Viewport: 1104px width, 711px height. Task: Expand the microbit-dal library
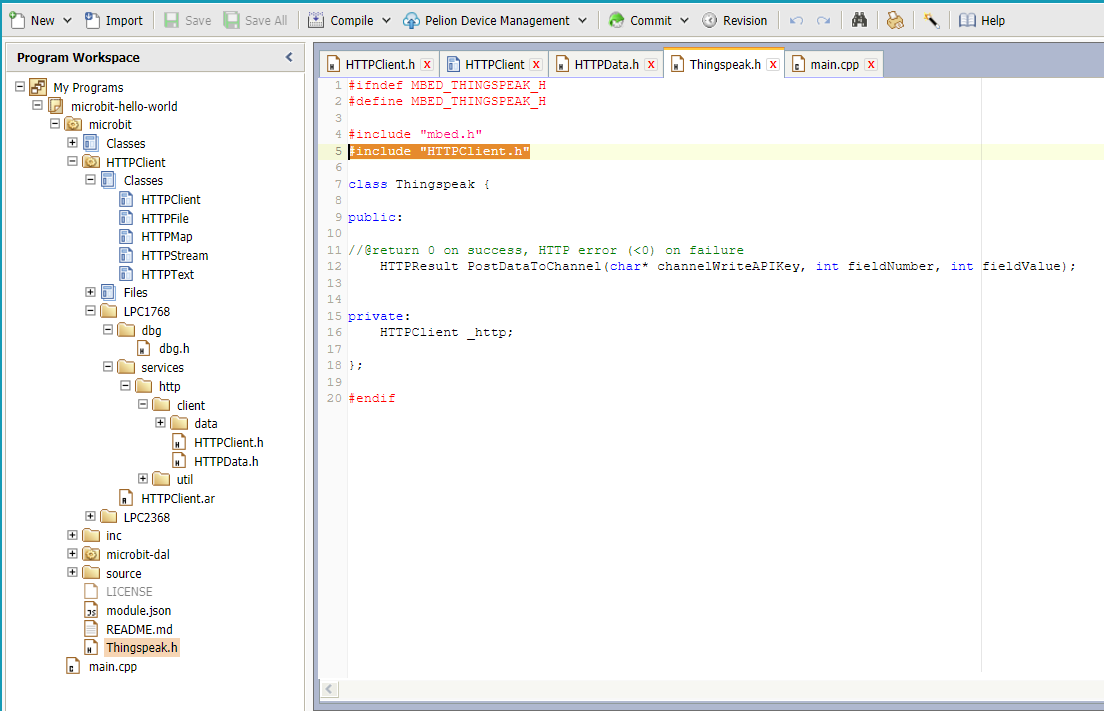[73, 553]
